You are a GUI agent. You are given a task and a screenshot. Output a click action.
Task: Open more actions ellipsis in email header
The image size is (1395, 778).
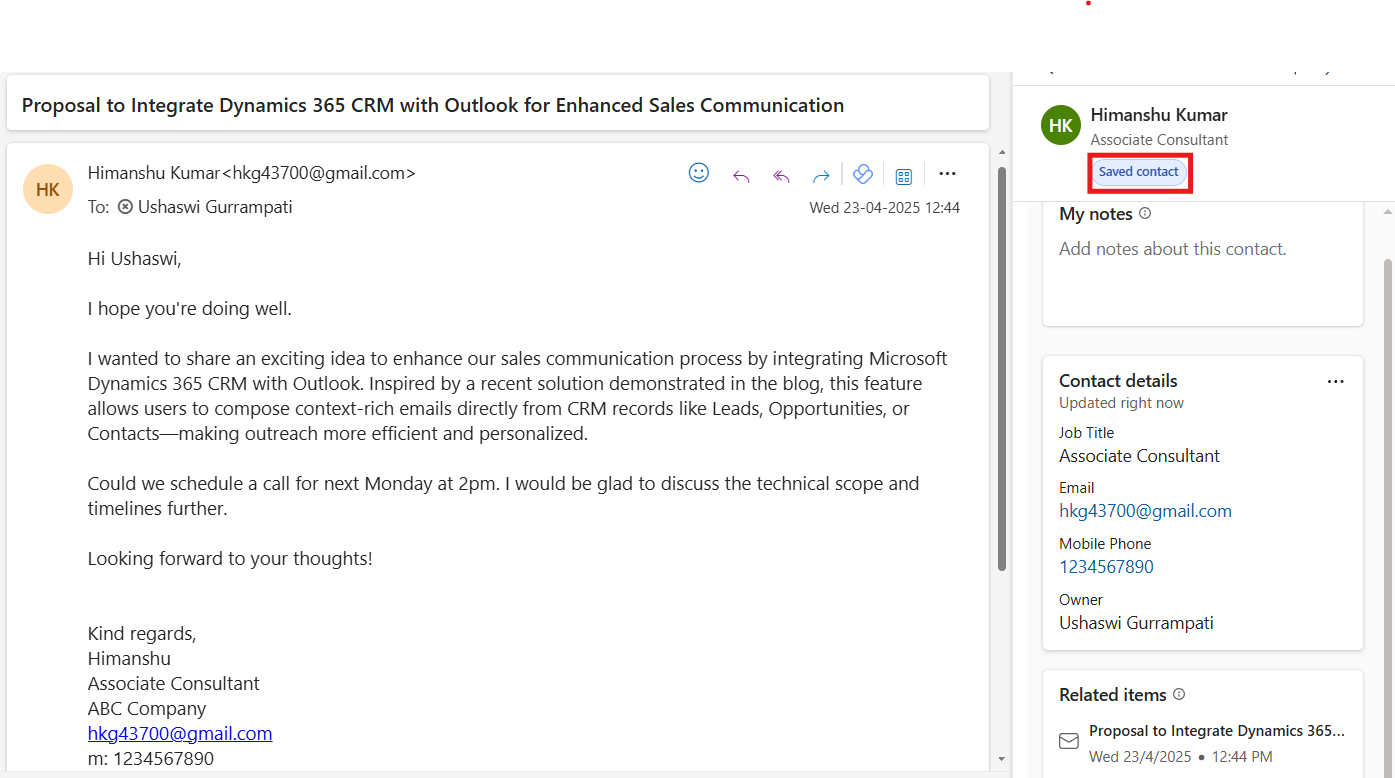pos(947,174)
